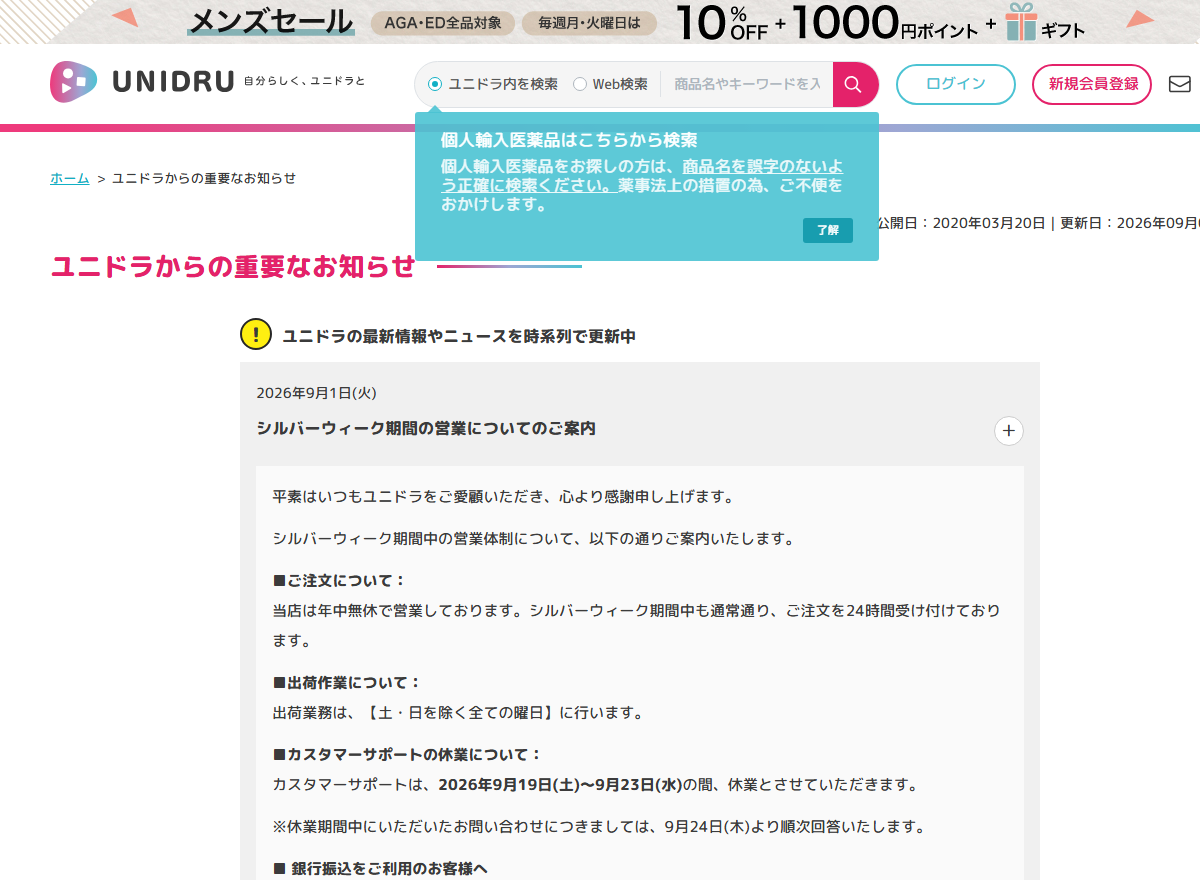Click the 自分らしく、ユニドラと tagline
The width and height of the screenshot is (1200, 880).
coord(305,81)
